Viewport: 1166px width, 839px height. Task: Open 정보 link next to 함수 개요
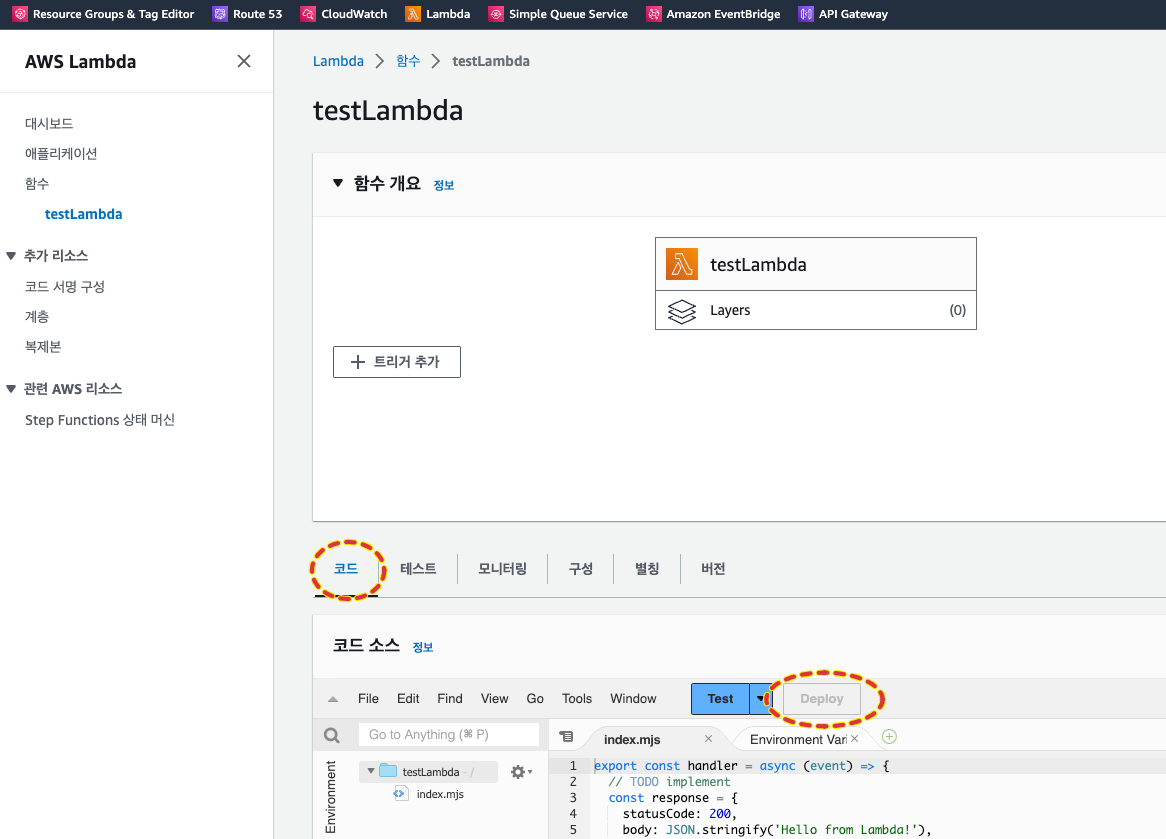(444, 185)
